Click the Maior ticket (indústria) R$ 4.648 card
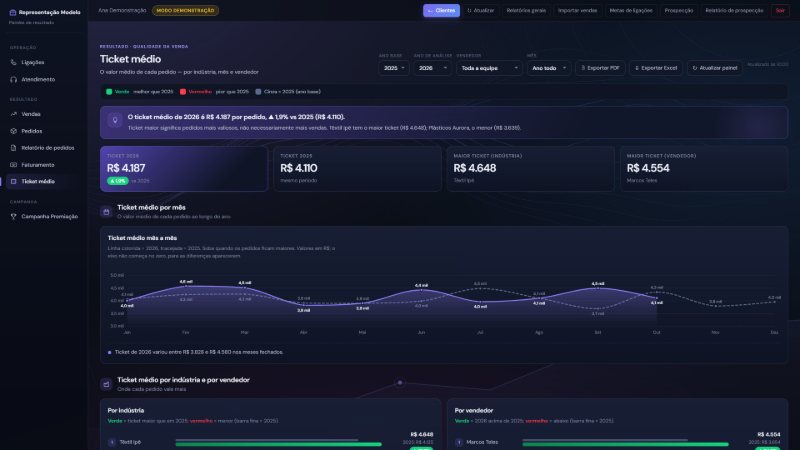 pyautogui.click(x=531, y=169)
